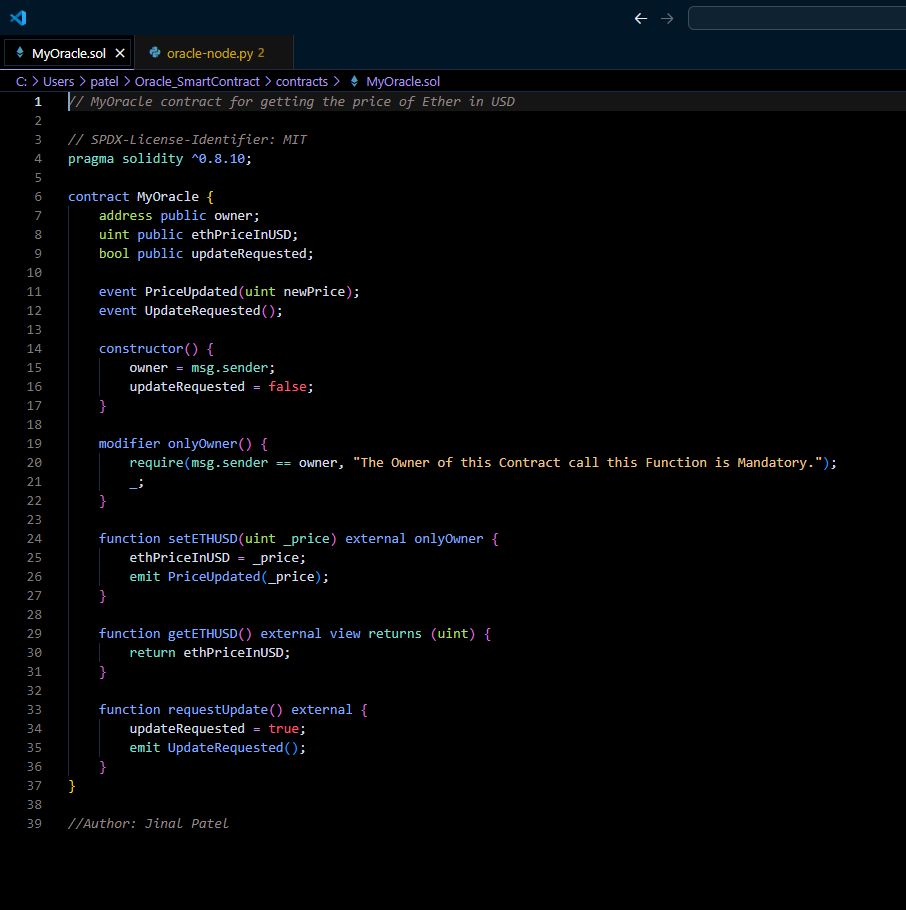906x910 pixels.
Task: Open the MyOracle.sol breadcrumb segment
Action: [403, 82]
